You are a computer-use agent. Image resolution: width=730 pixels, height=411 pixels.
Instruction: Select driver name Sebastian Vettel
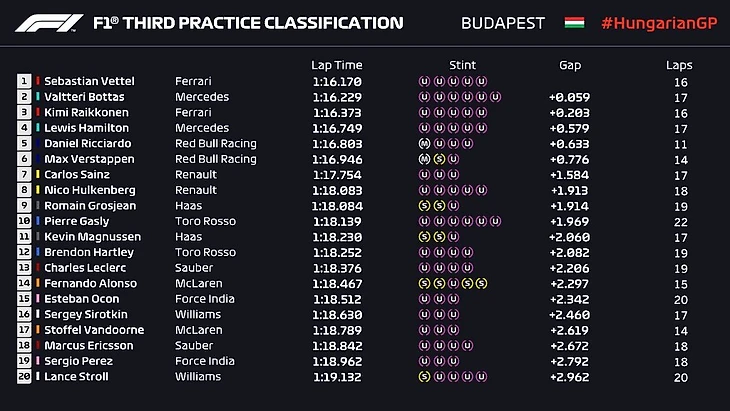click(x=88, y=81)
